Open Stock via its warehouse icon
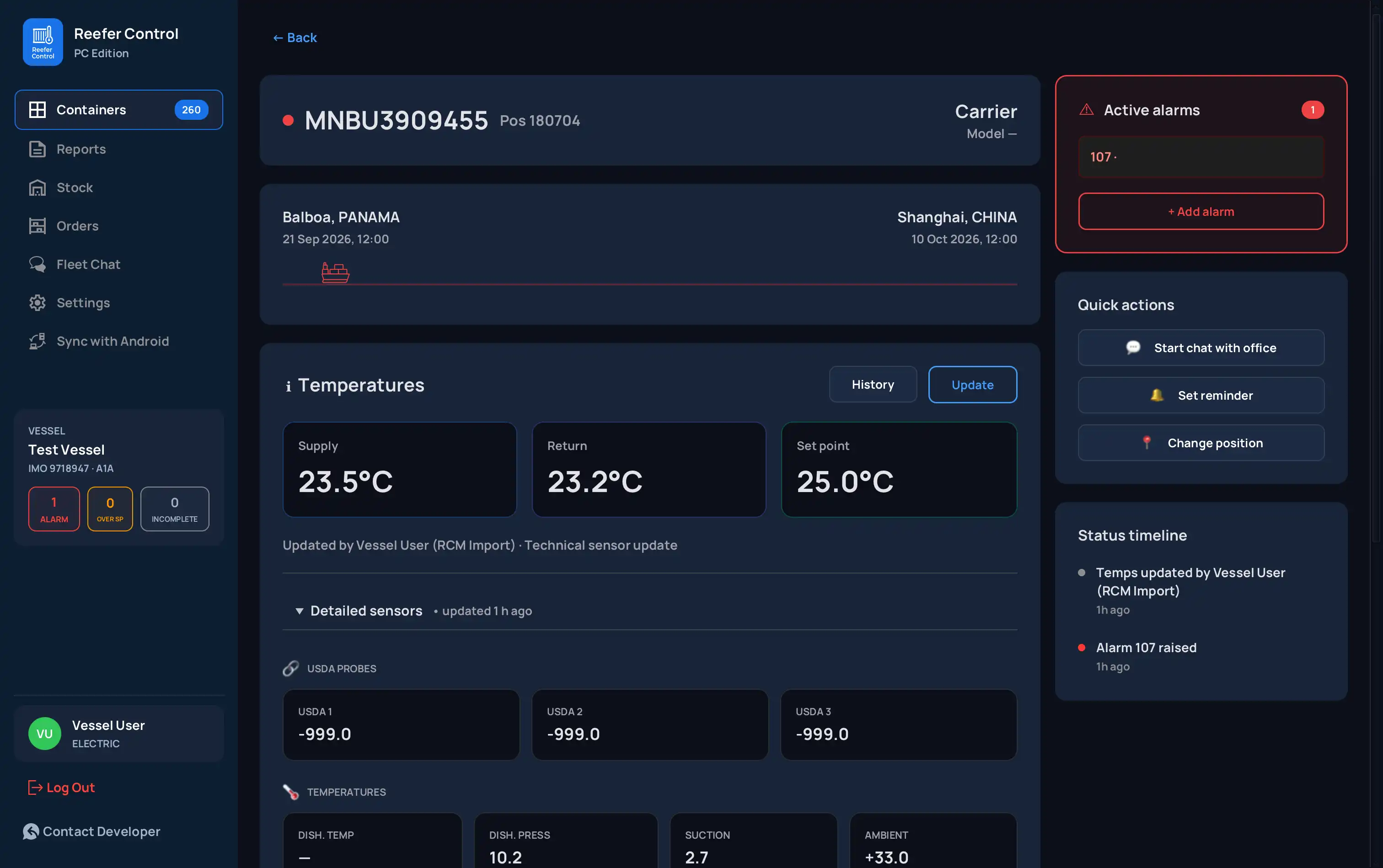1383x868 pixels. tap(38, 188)
